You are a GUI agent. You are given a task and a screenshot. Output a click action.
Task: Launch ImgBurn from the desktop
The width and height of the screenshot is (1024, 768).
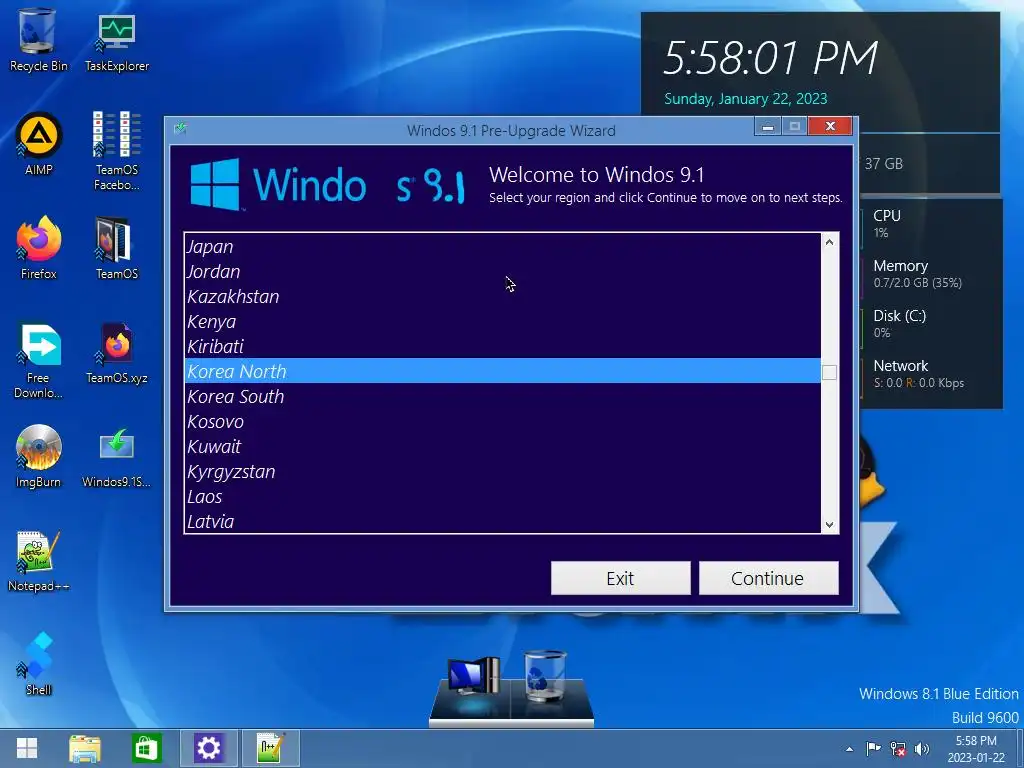pyautogui.click(x=39, y=456)
